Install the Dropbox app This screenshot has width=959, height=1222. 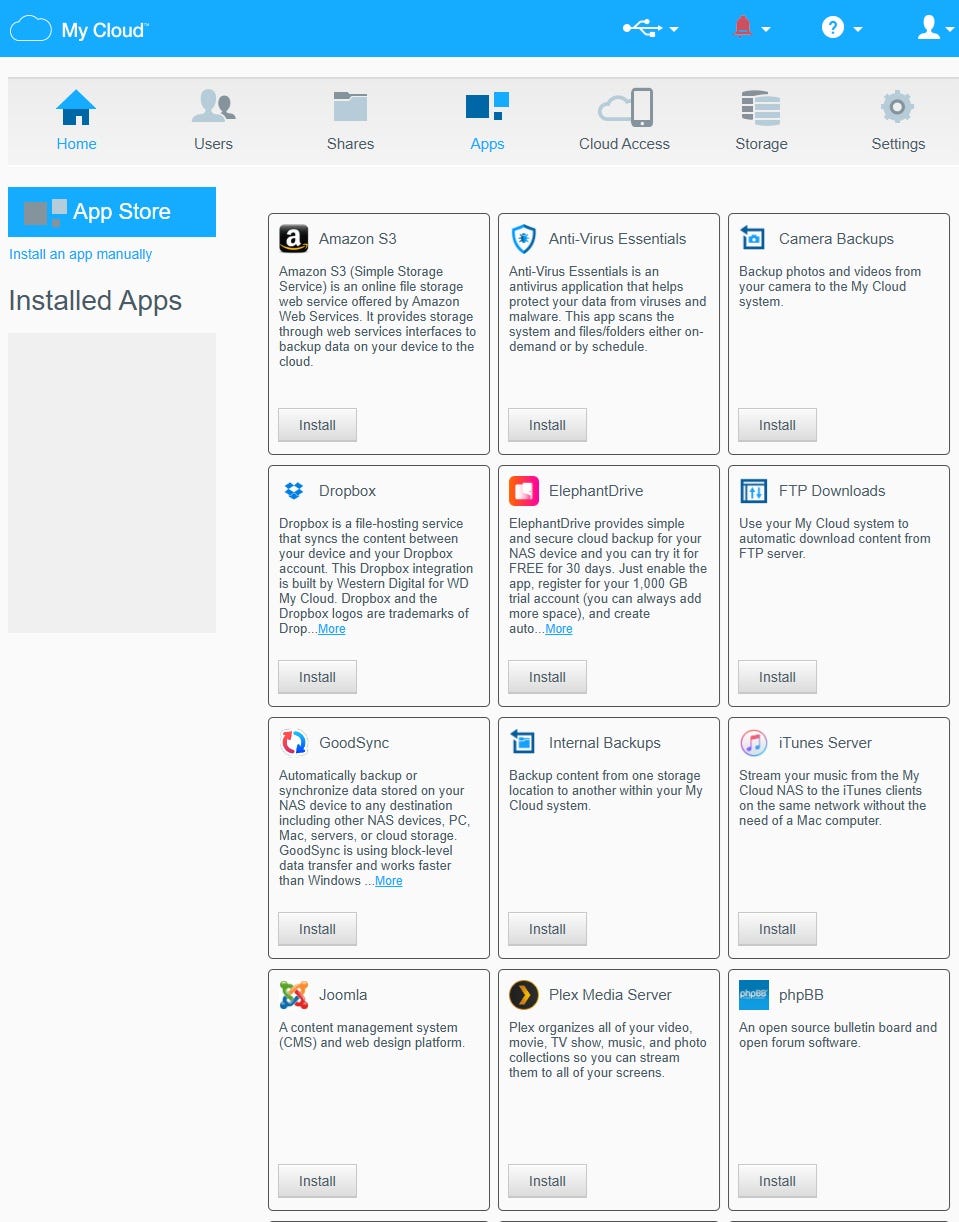click(x=317, y=677)
